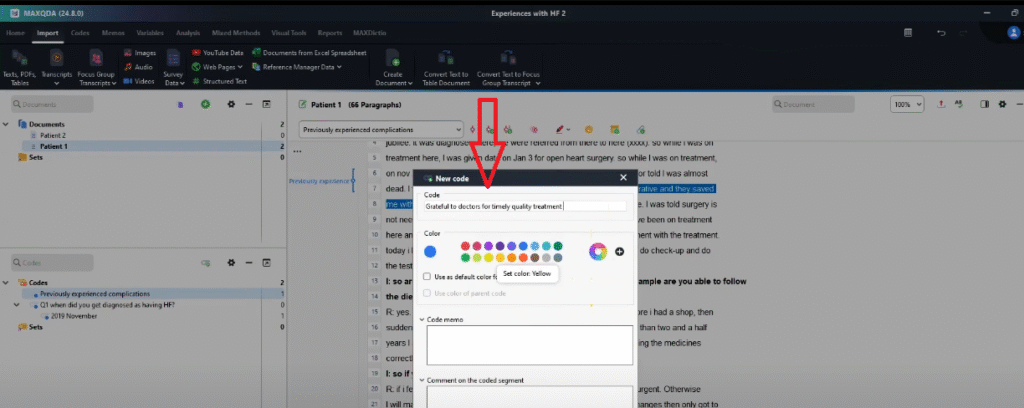Click the code segment icon beside dropdown
Screen dimensions: 1024x408
tap(472, 129)
